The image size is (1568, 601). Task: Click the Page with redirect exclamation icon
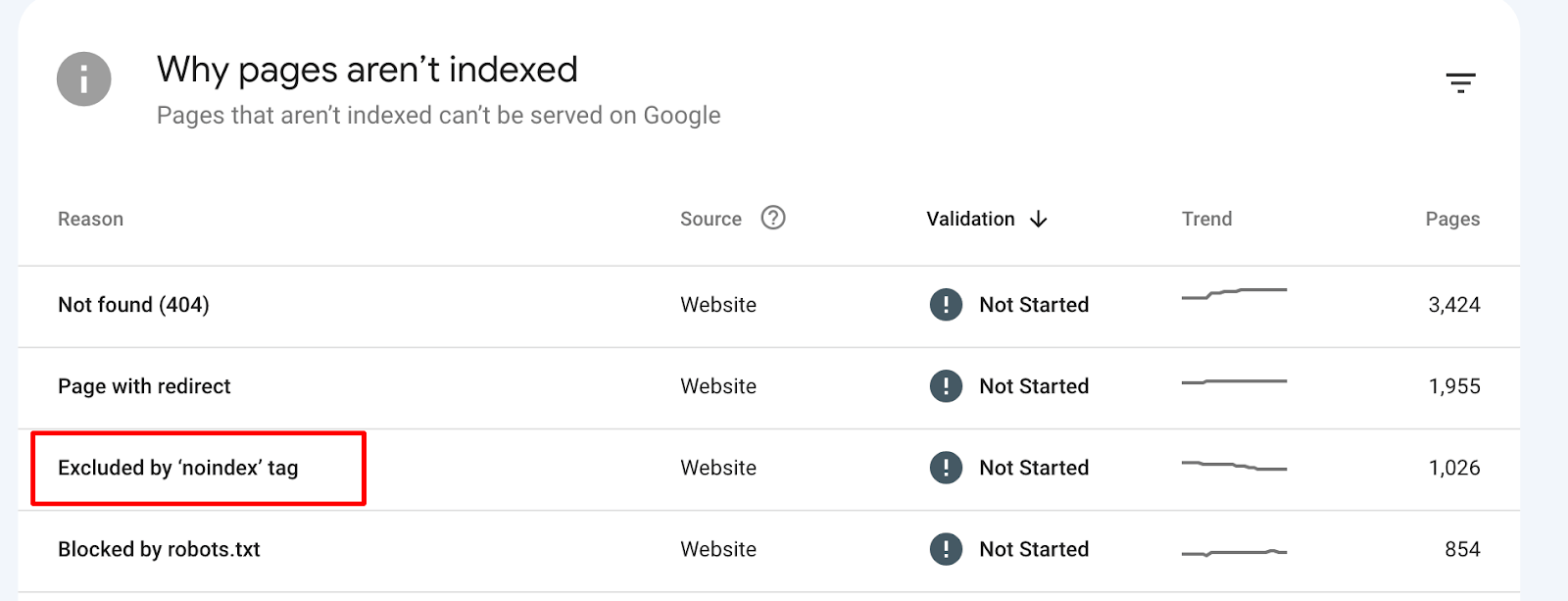click(946, 386)
